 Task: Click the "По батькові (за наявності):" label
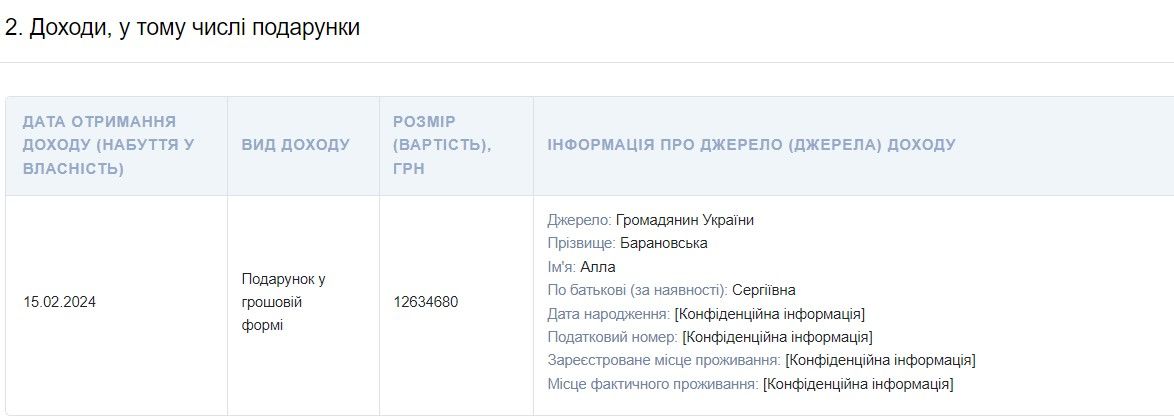tap(637, 290)
